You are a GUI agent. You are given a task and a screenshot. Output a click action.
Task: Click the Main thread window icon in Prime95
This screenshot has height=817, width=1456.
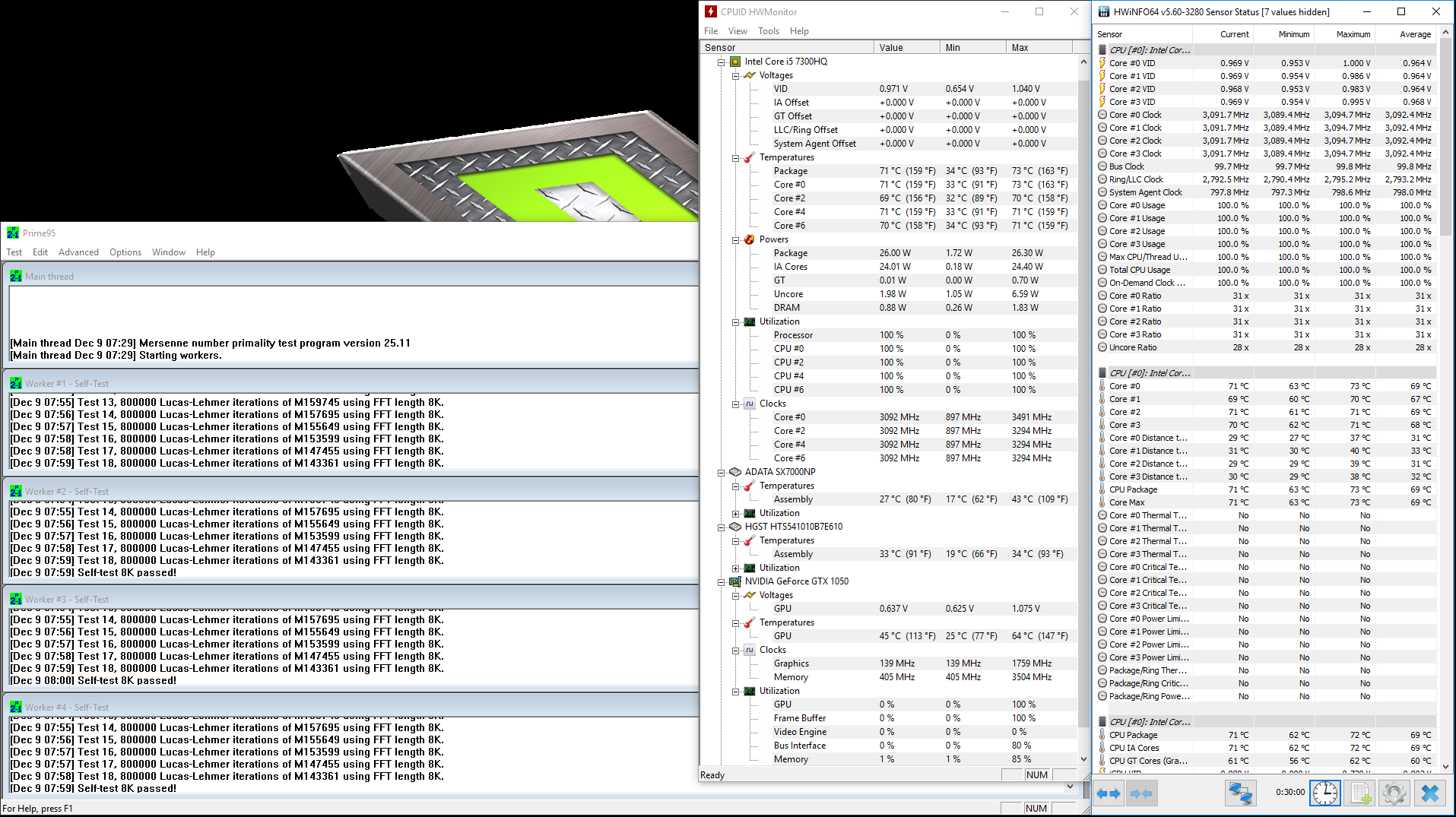pos(16,277)
